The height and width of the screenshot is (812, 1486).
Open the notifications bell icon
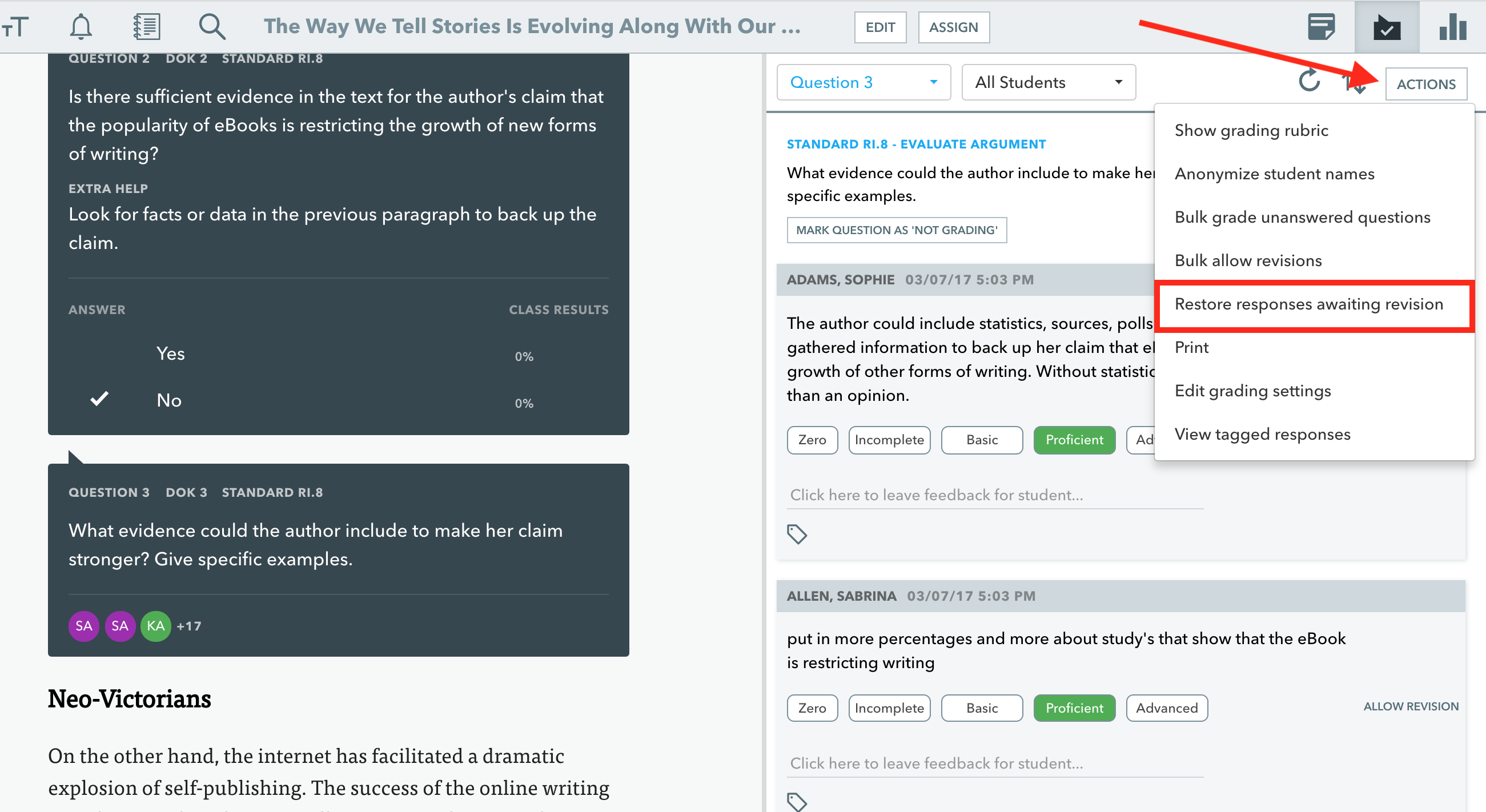click(81, 26)
